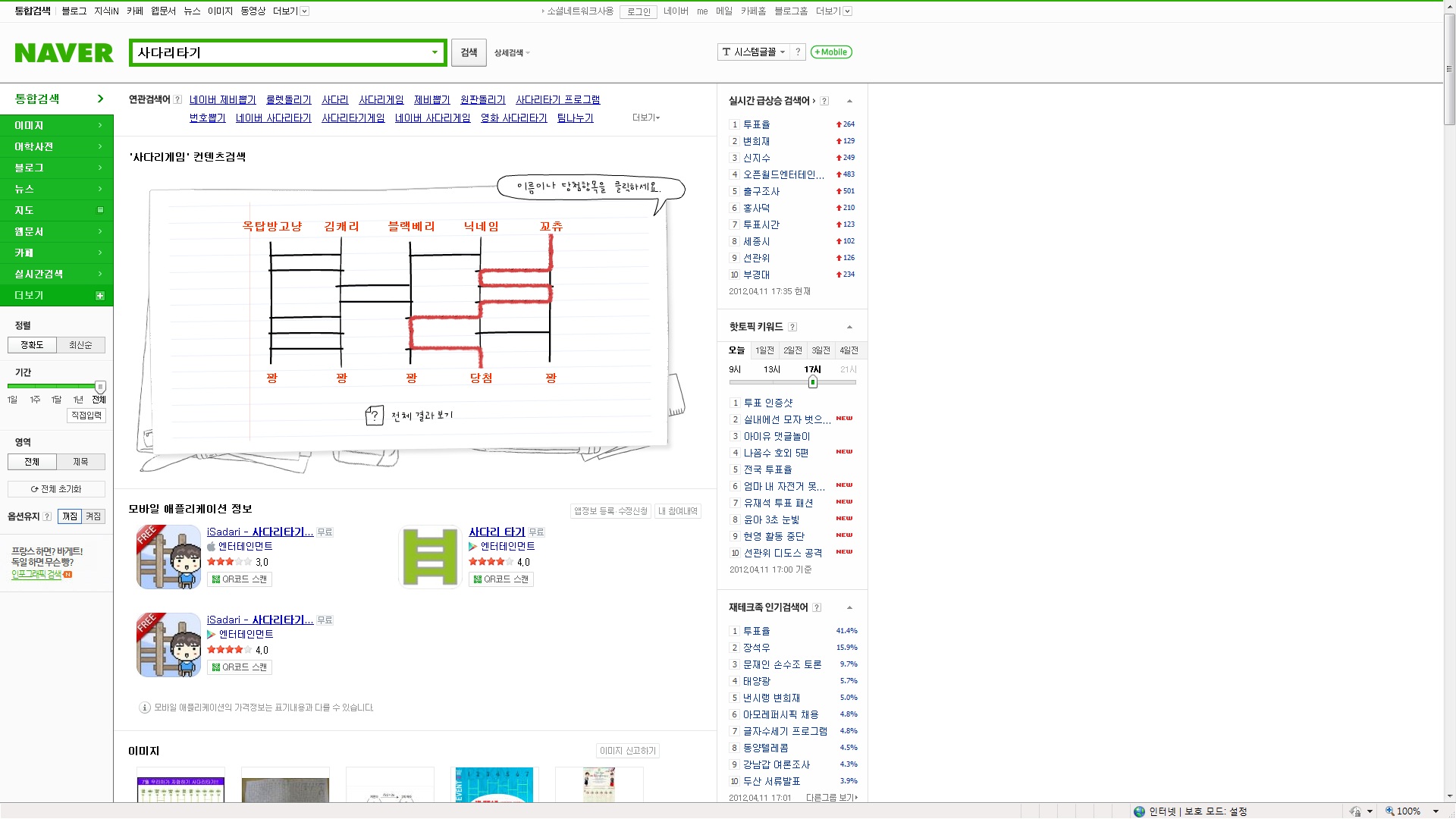Collapse 재테크 인기검색어 panel

(x=849, y=607)
